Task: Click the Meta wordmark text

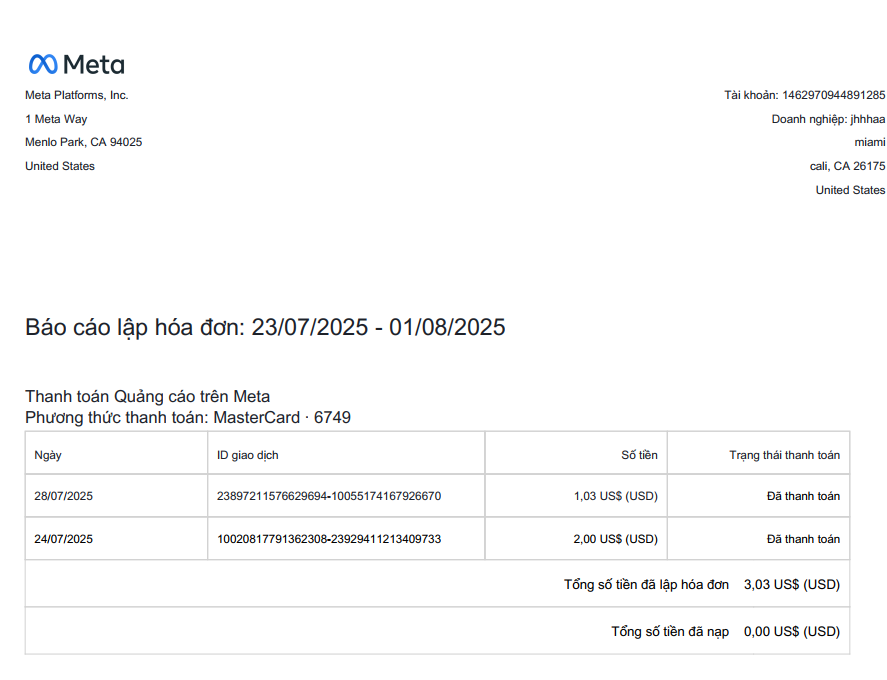Action: 94,65
